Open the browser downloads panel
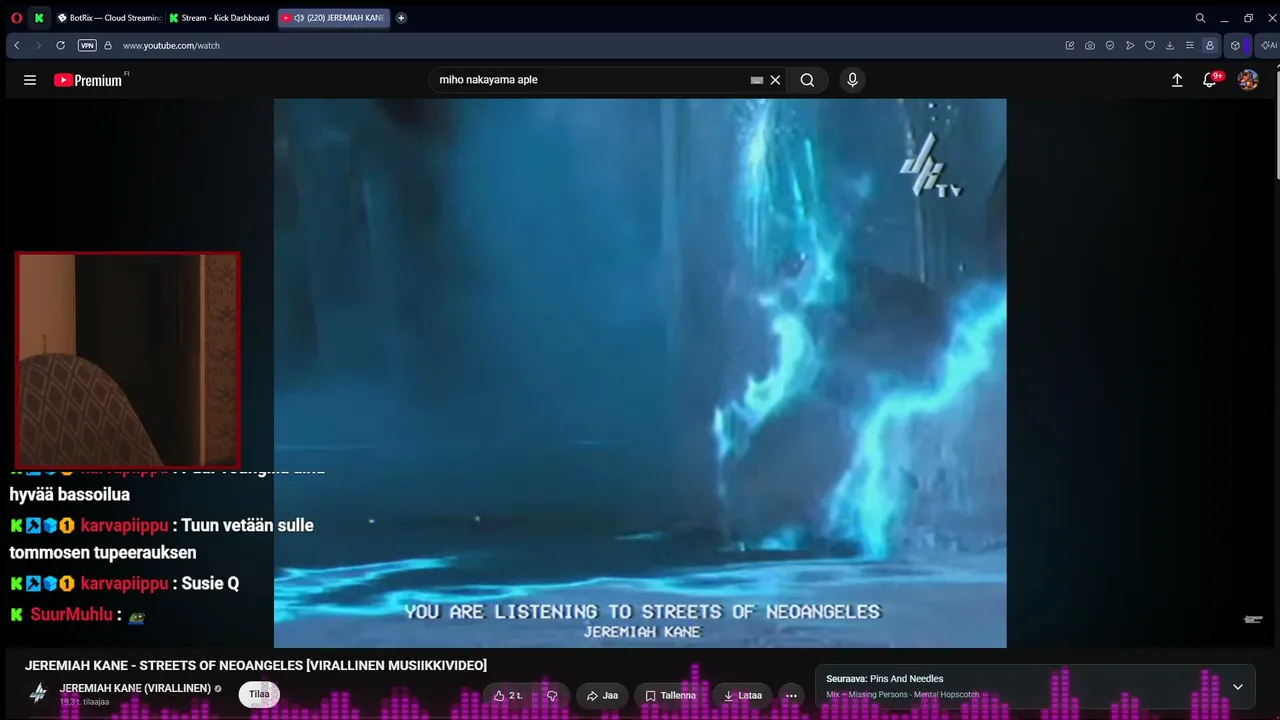 point(1170,45)
